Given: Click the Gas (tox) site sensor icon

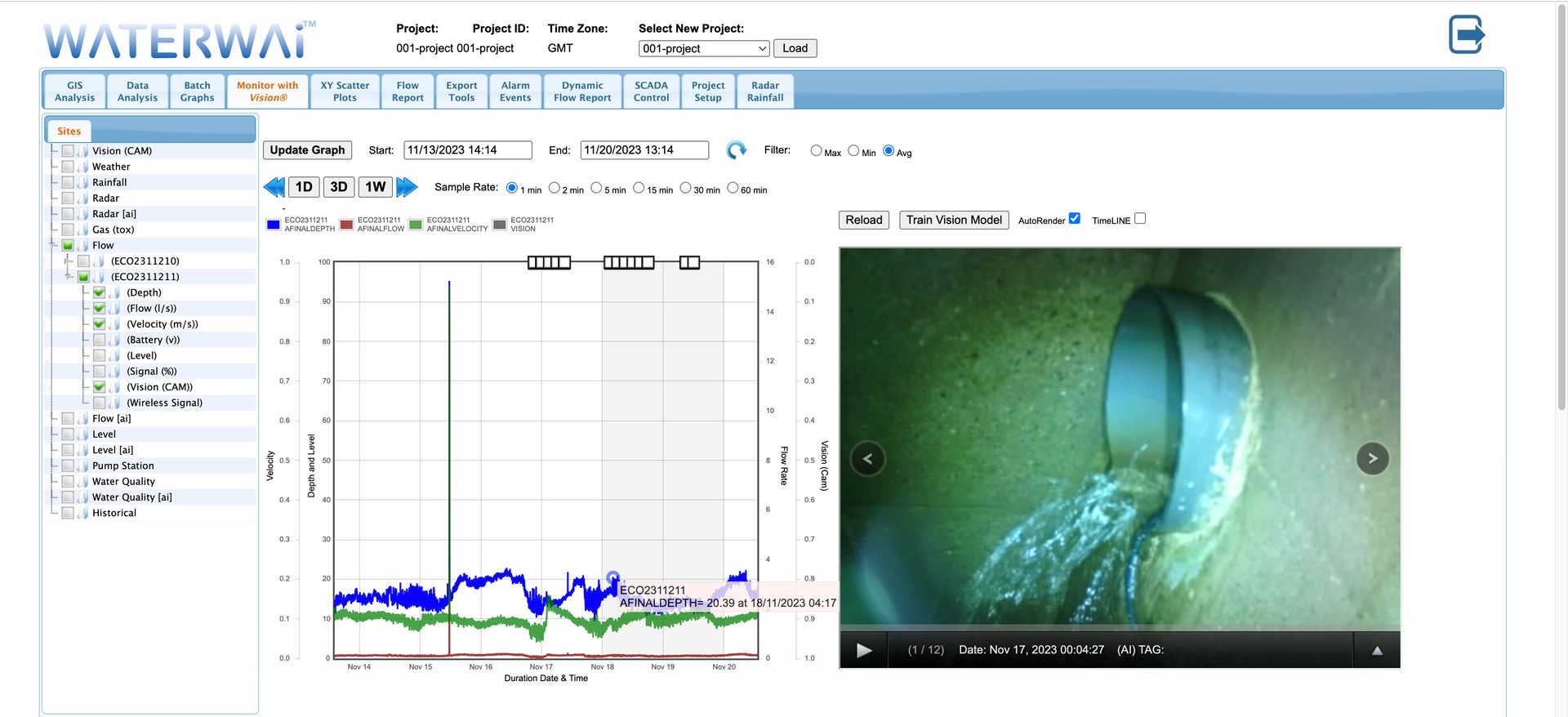Looking at the screenshot, I should click(x=82, y=229).
